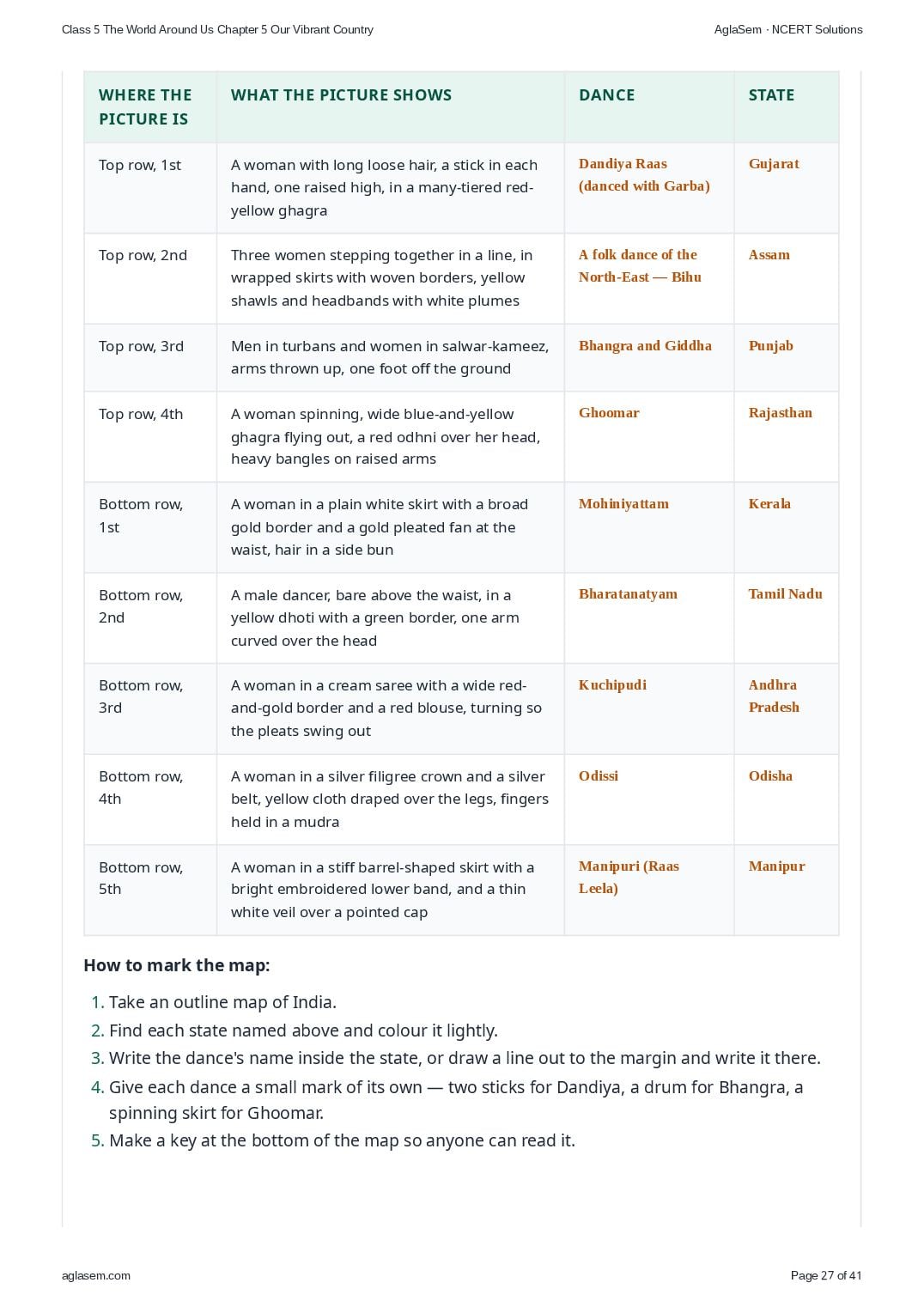Select the Bihu folk dance text

[x=640, y=265]
